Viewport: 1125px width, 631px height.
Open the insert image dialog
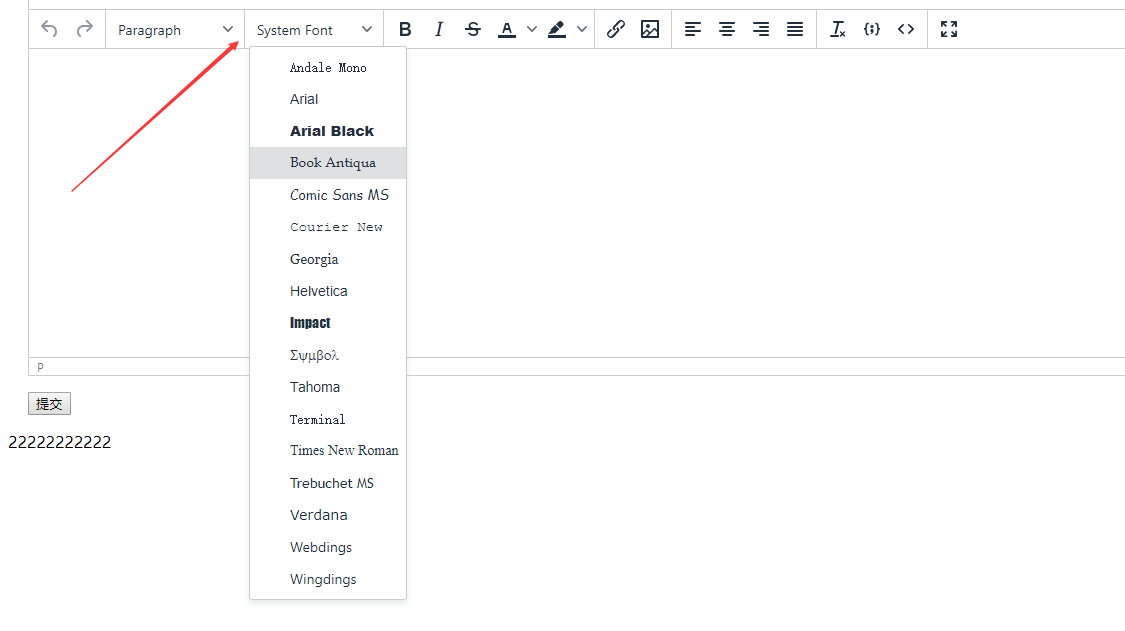(650, 29)
